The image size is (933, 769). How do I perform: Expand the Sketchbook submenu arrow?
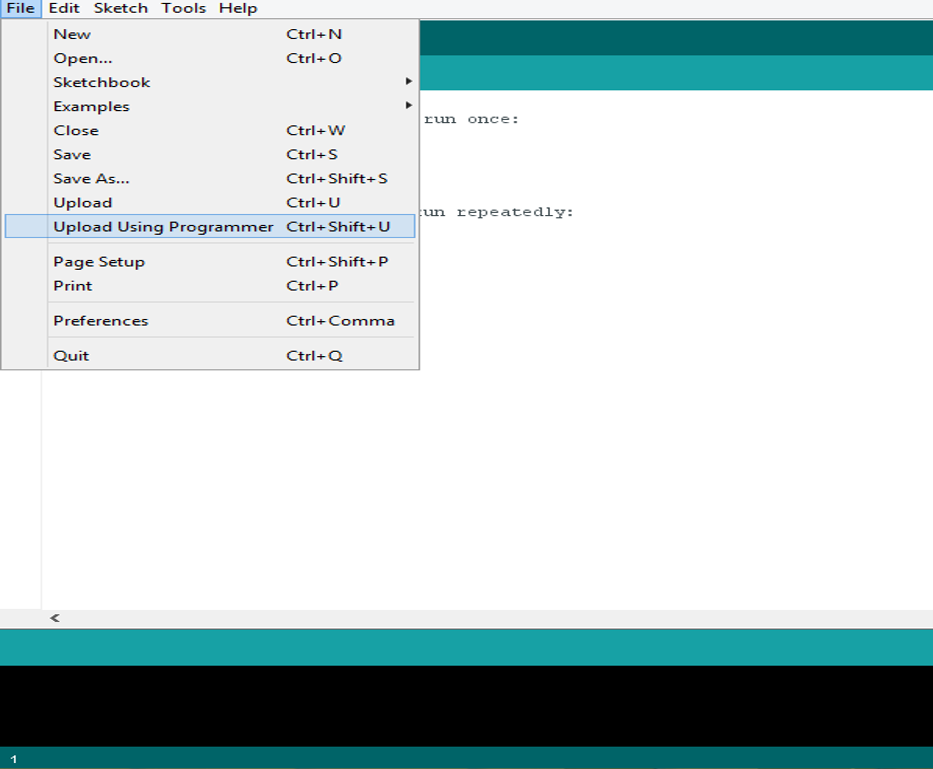point(408,82)
